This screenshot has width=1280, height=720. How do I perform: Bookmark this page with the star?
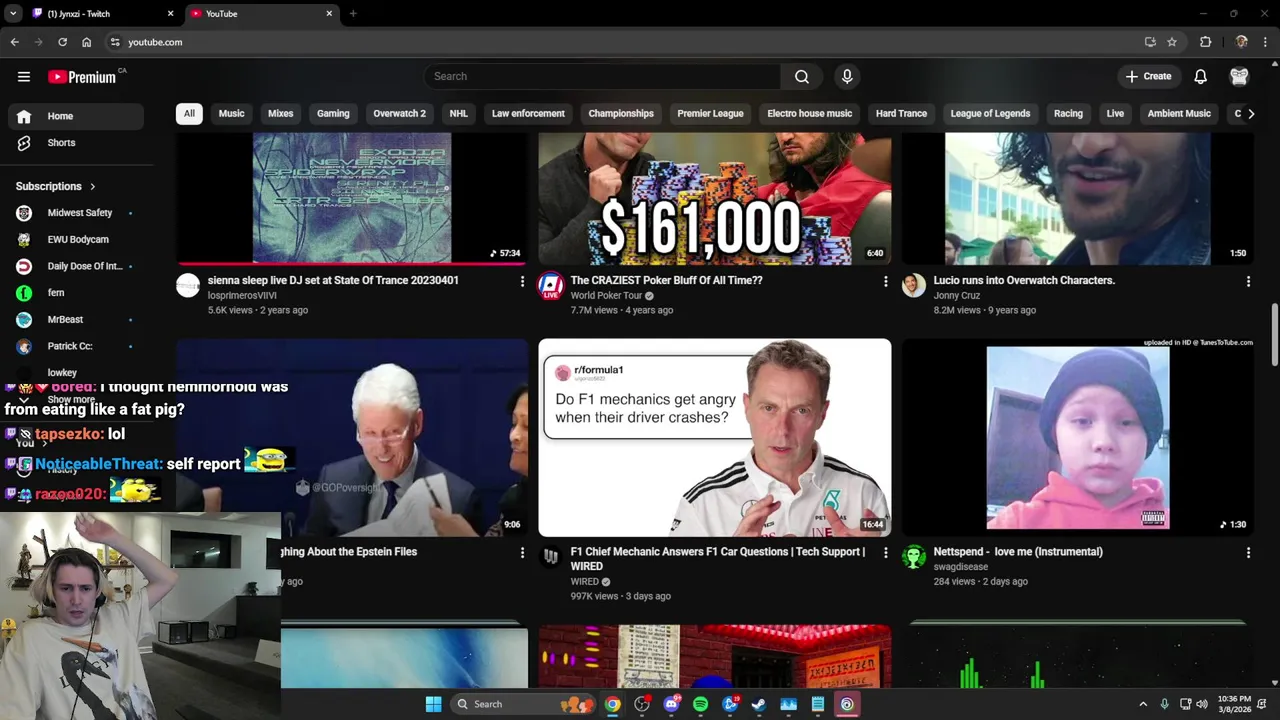pos(1172,42)
